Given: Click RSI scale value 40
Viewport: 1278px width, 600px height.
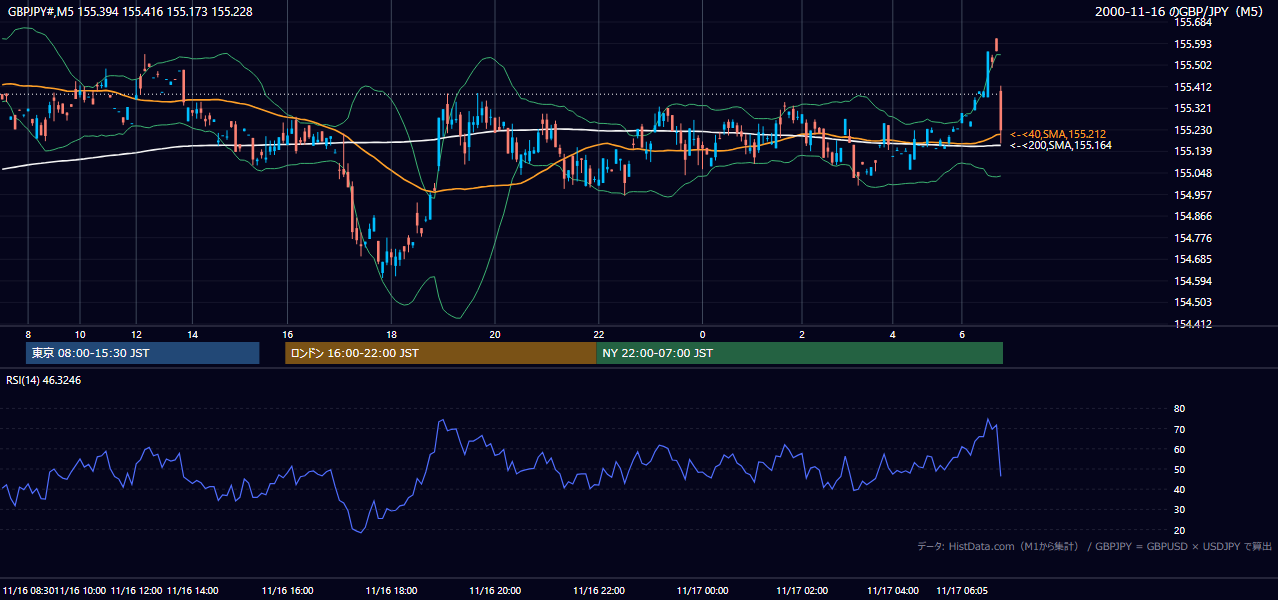Looking at the screenshot, I should (x=1179, y=489).
